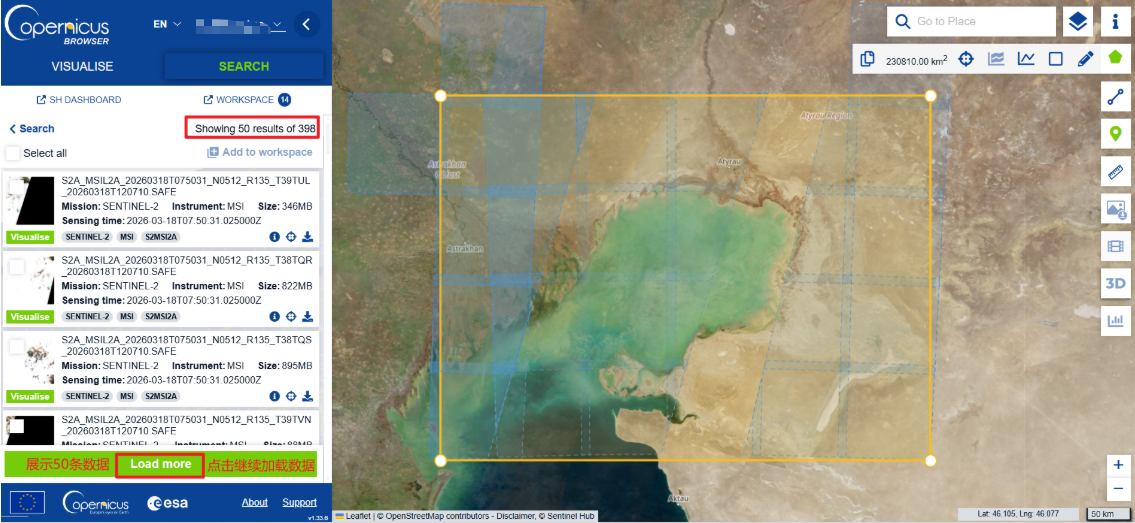Click the S2MSI2A tag on the T39TUL result

coord(160,237)
